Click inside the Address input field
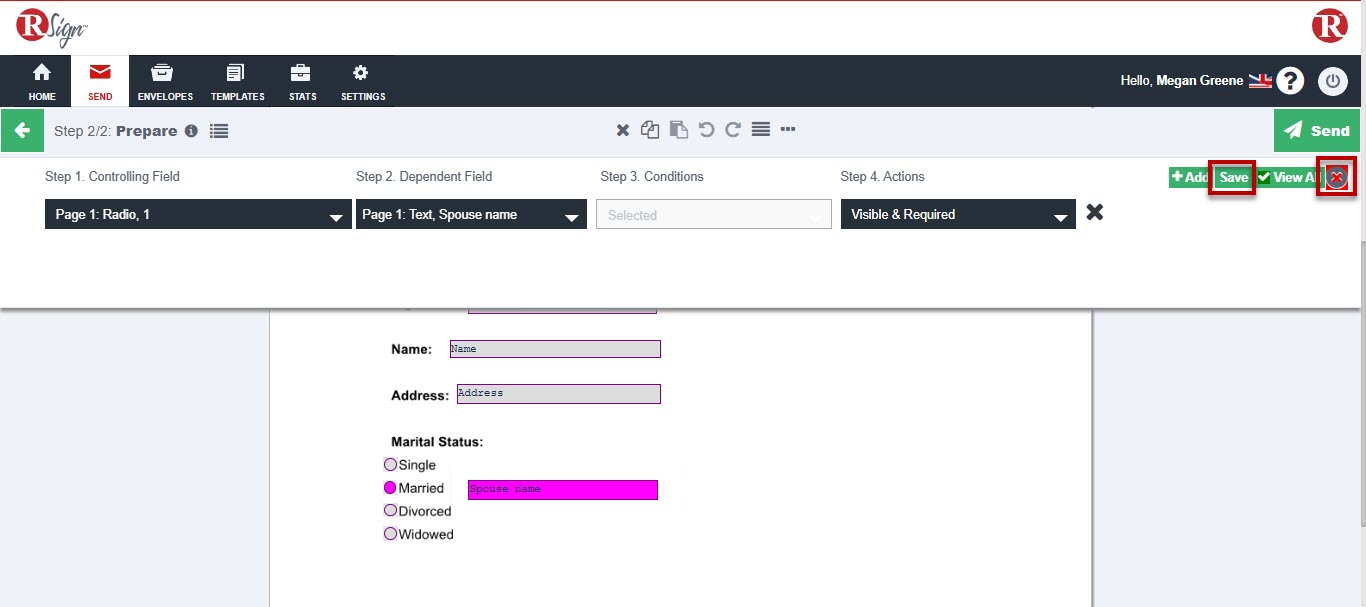The width and height of the screenshot is (1366, 607). pyautogui.click(x=558, y=393)
